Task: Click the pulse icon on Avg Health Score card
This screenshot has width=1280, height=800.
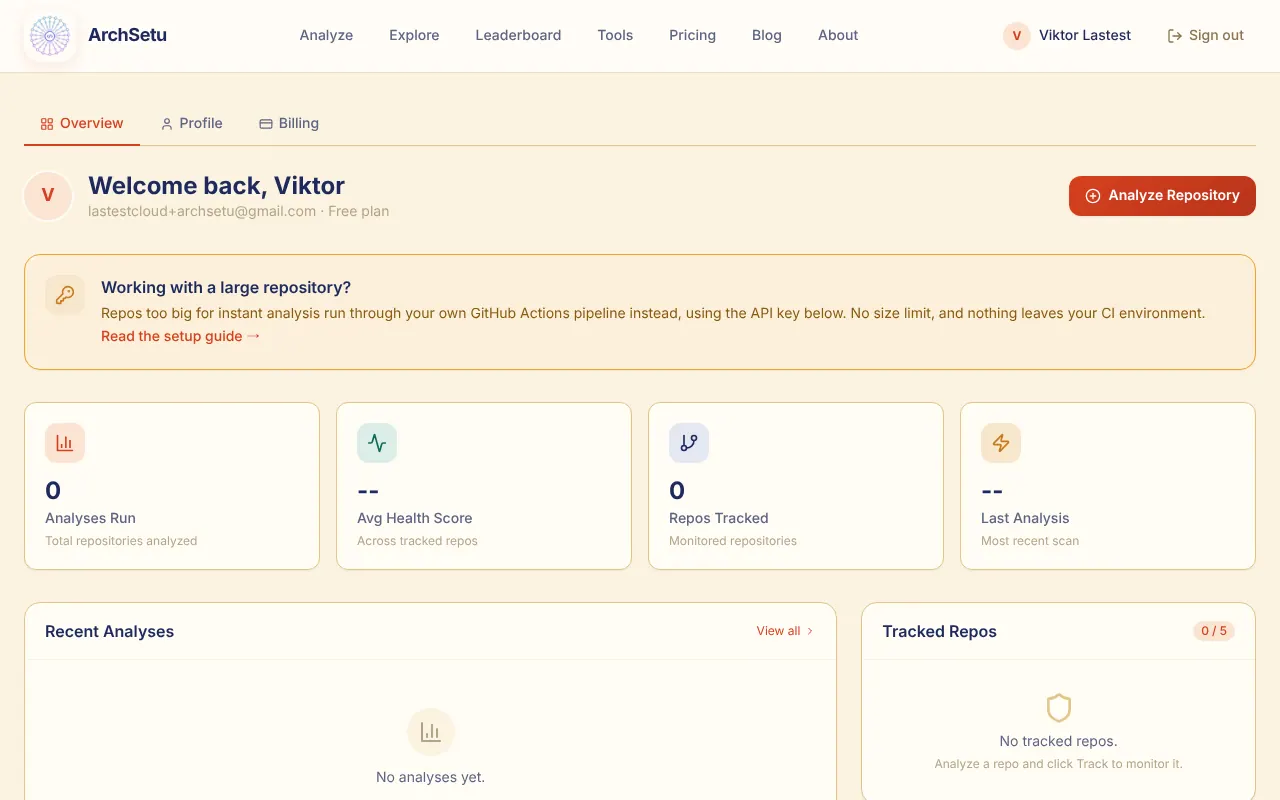Action: coord(377,443)
